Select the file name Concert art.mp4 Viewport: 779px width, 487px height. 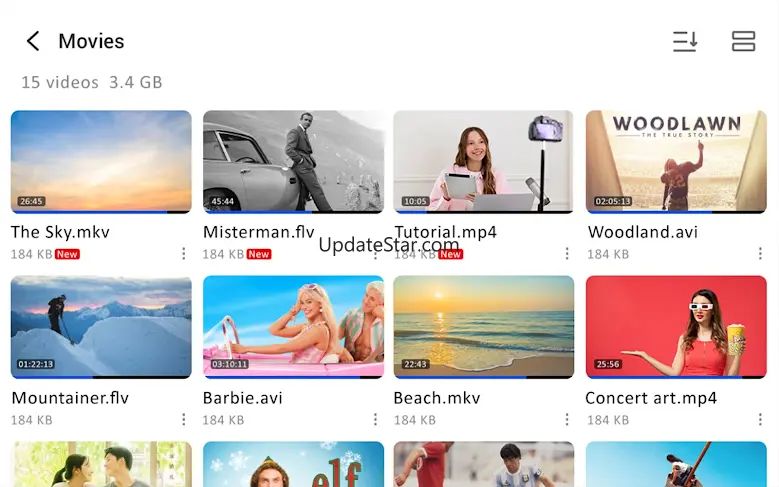[651, 398]
